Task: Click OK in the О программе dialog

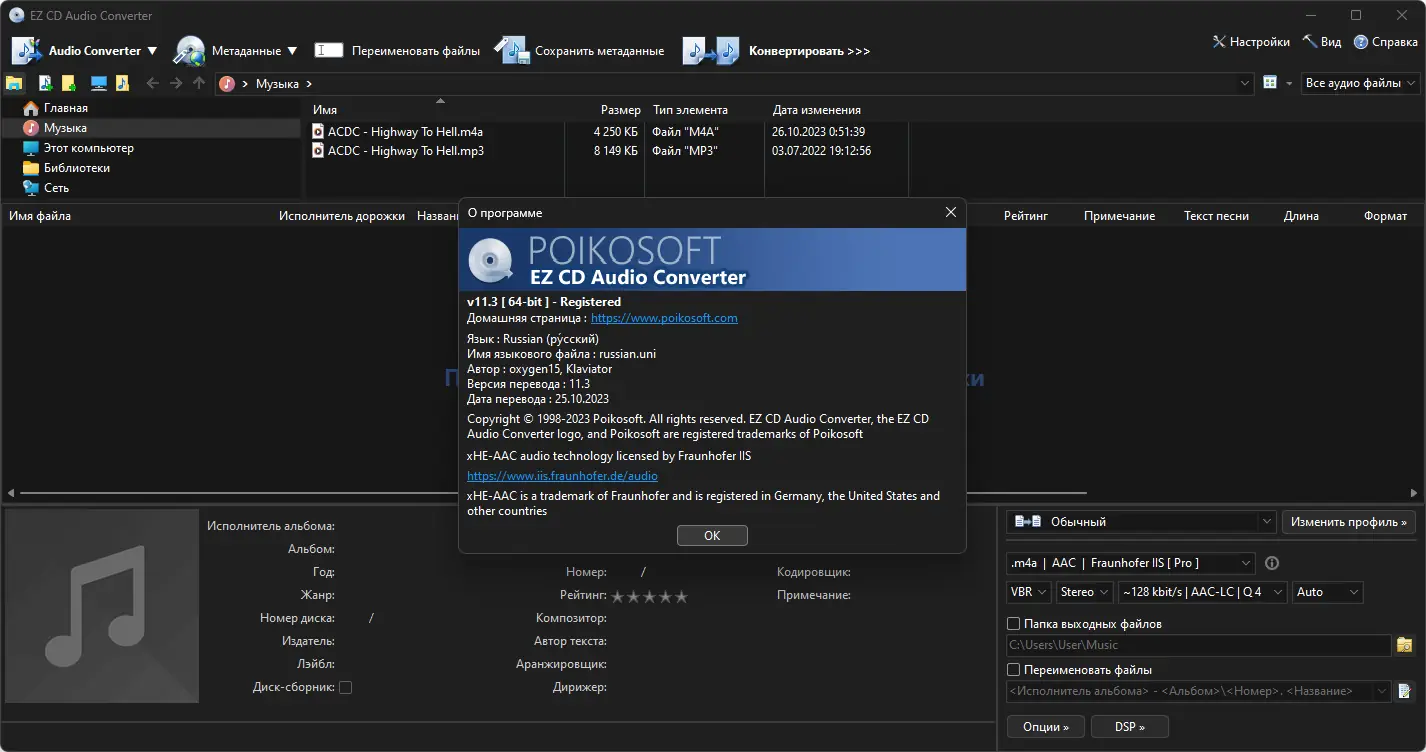Action: point(712,535)
